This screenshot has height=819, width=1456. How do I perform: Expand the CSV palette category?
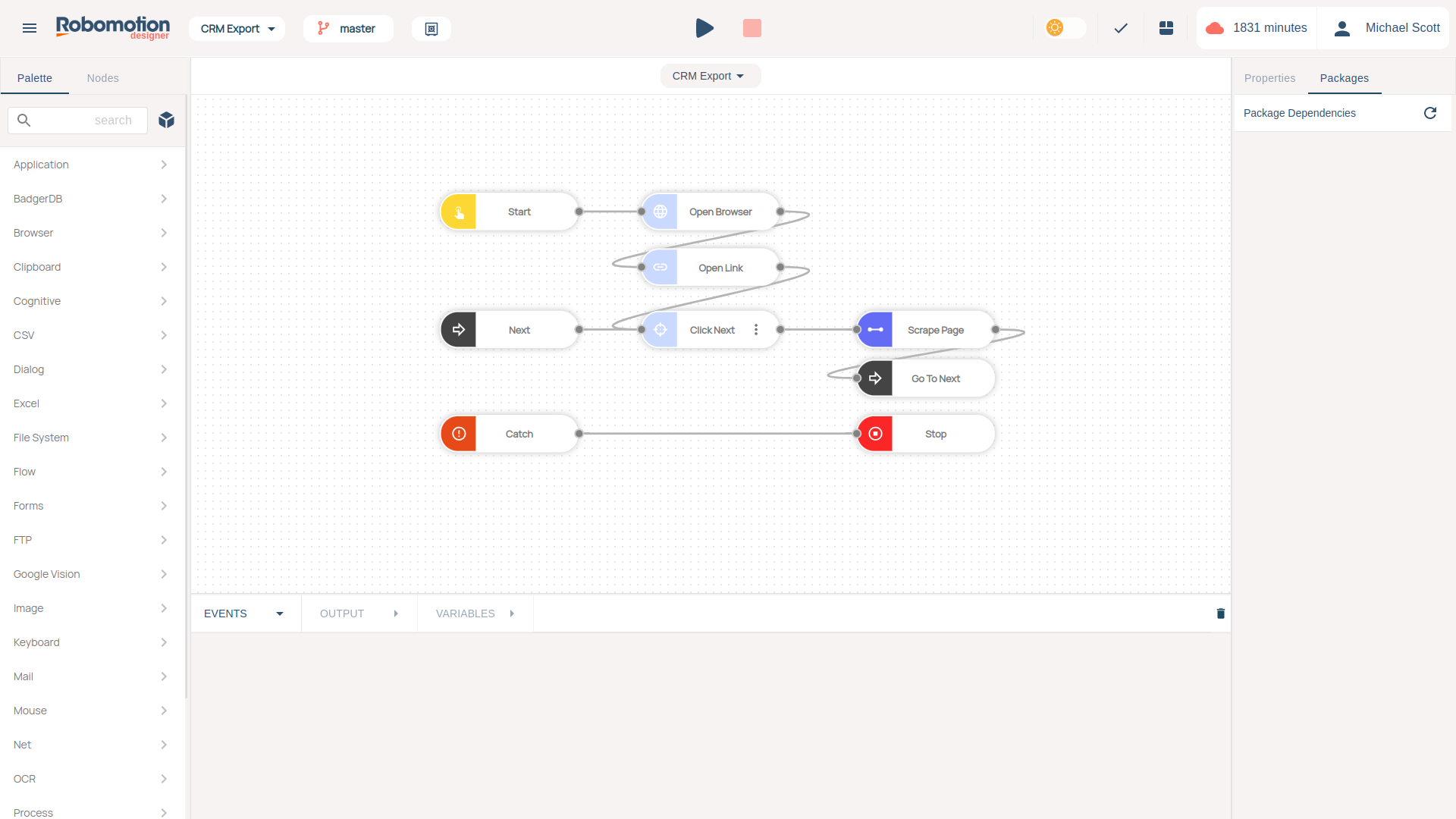click(91, 335)
